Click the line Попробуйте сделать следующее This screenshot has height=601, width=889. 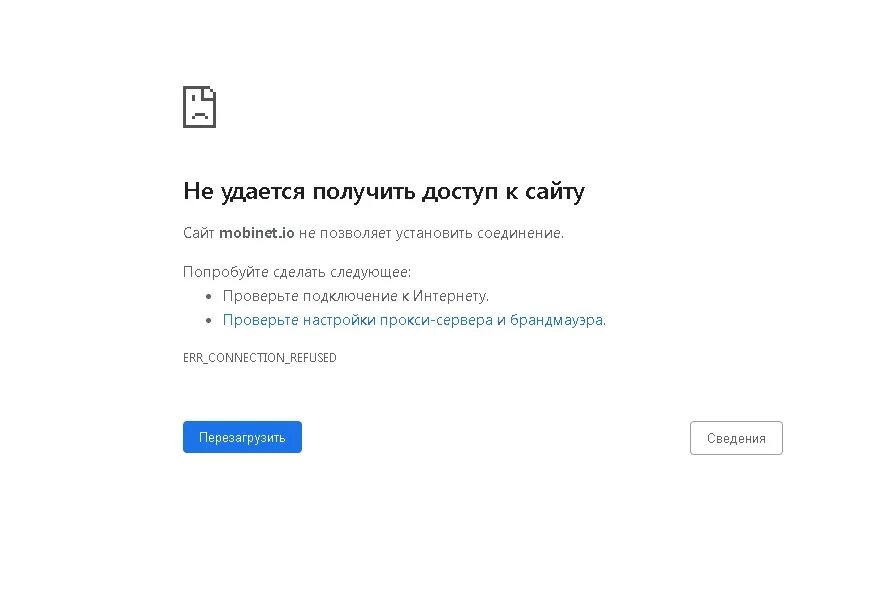click(x=296, y=270)
